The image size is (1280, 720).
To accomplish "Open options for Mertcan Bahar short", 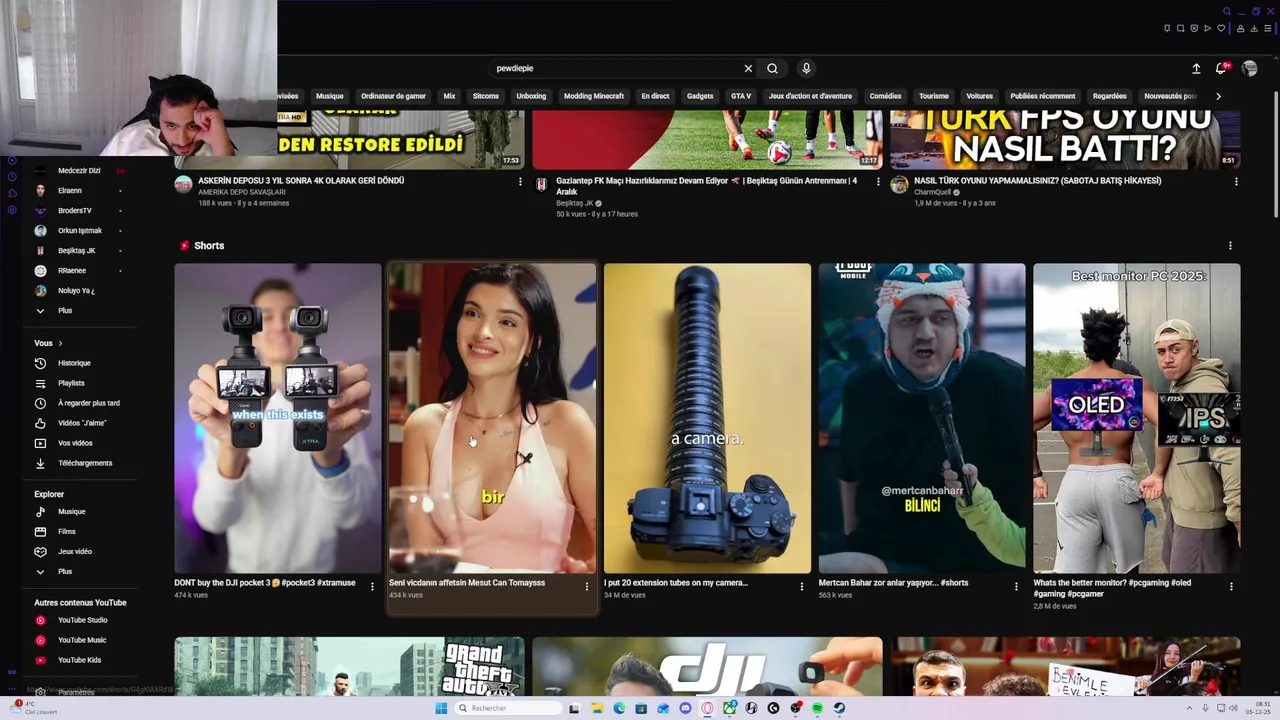I will coord(1016,587).
